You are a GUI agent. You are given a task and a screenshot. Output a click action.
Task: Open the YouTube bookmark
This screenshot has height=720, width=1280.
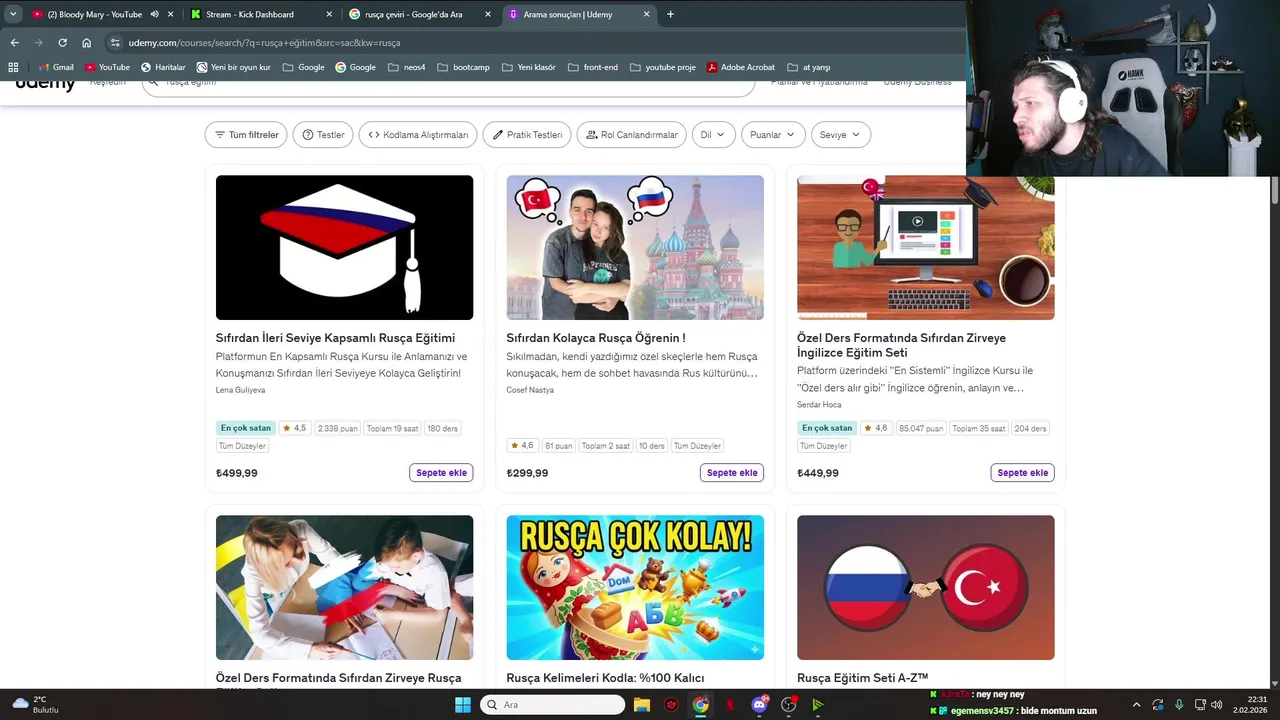[x=107, y=67]
